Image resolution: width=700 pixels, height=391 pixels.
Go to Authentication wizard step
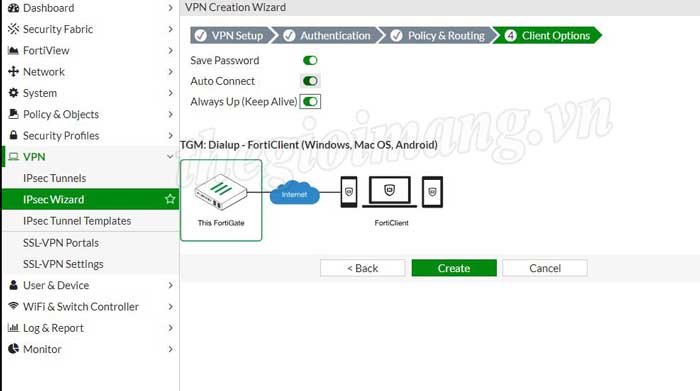click(x=329, y=35)
